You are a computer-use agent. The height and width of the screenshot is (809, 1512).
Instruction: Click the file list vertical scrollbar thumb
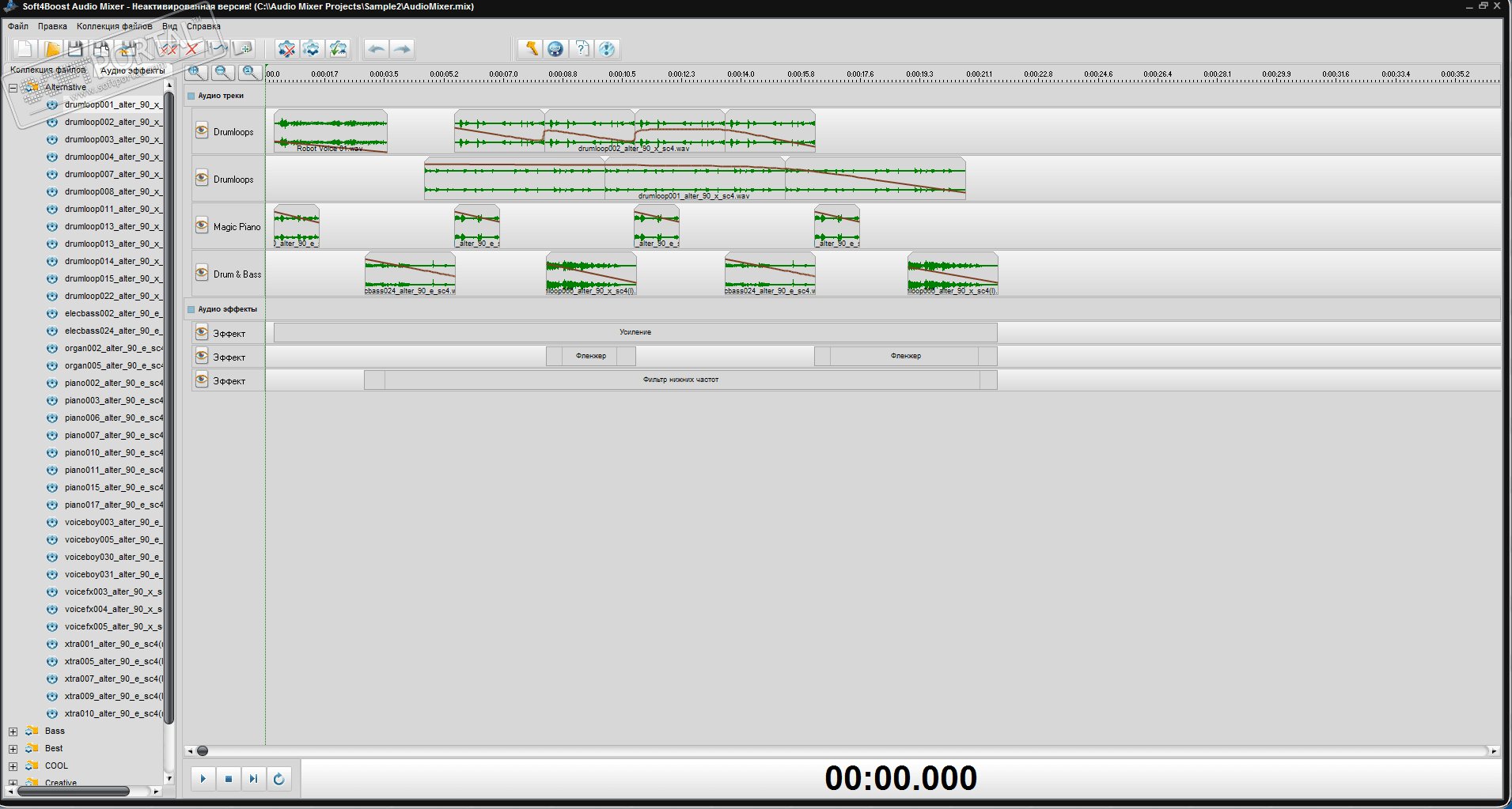(169, 407)
